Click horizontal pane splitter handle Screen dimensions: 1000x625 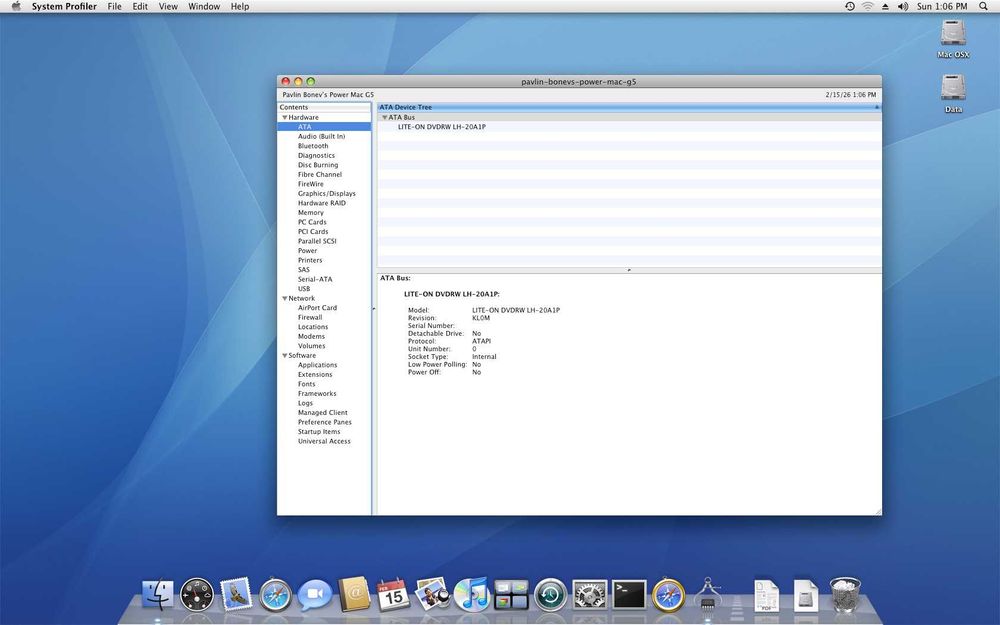(629, 270)
